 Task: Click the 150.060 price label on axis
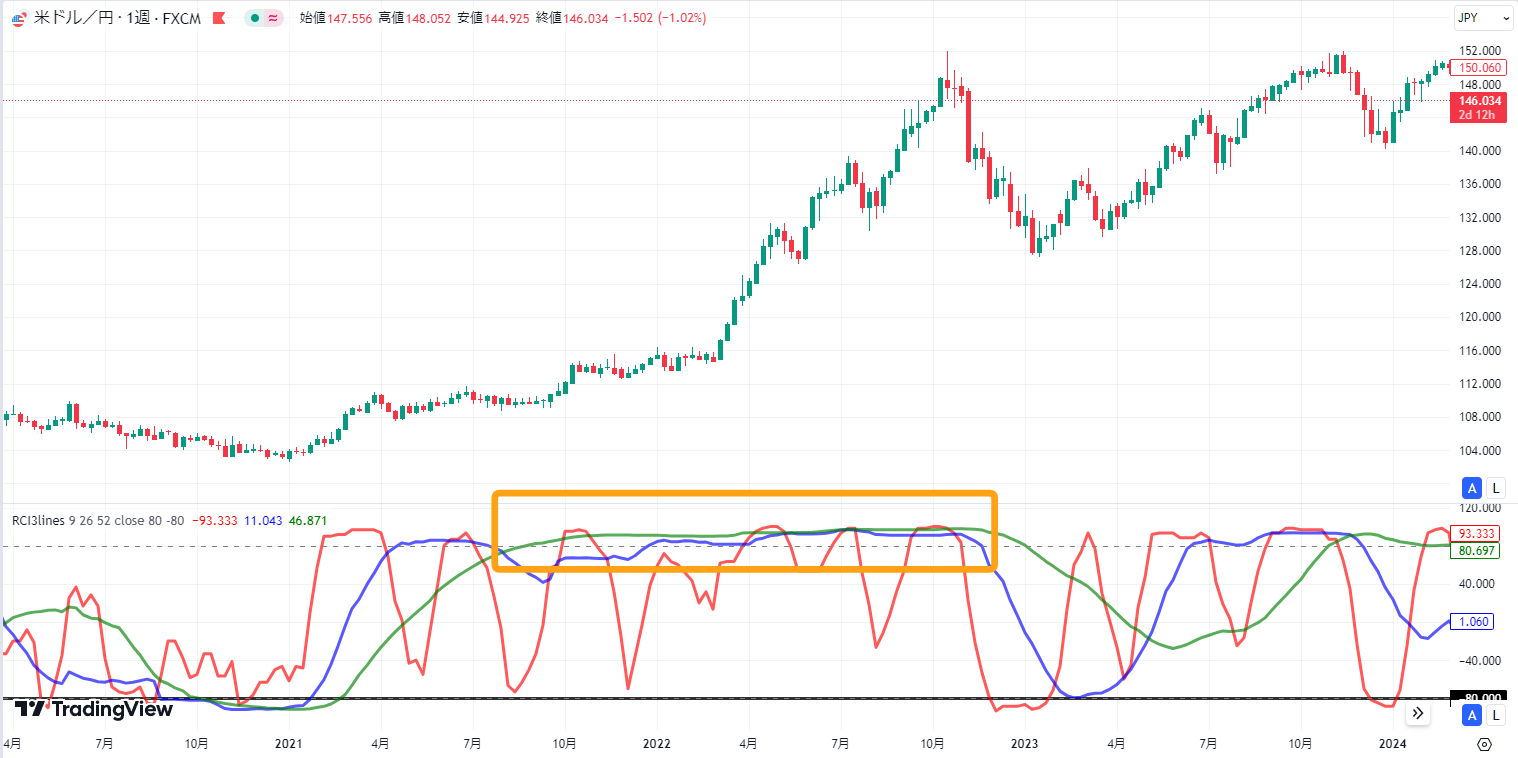coord(1477,67)
